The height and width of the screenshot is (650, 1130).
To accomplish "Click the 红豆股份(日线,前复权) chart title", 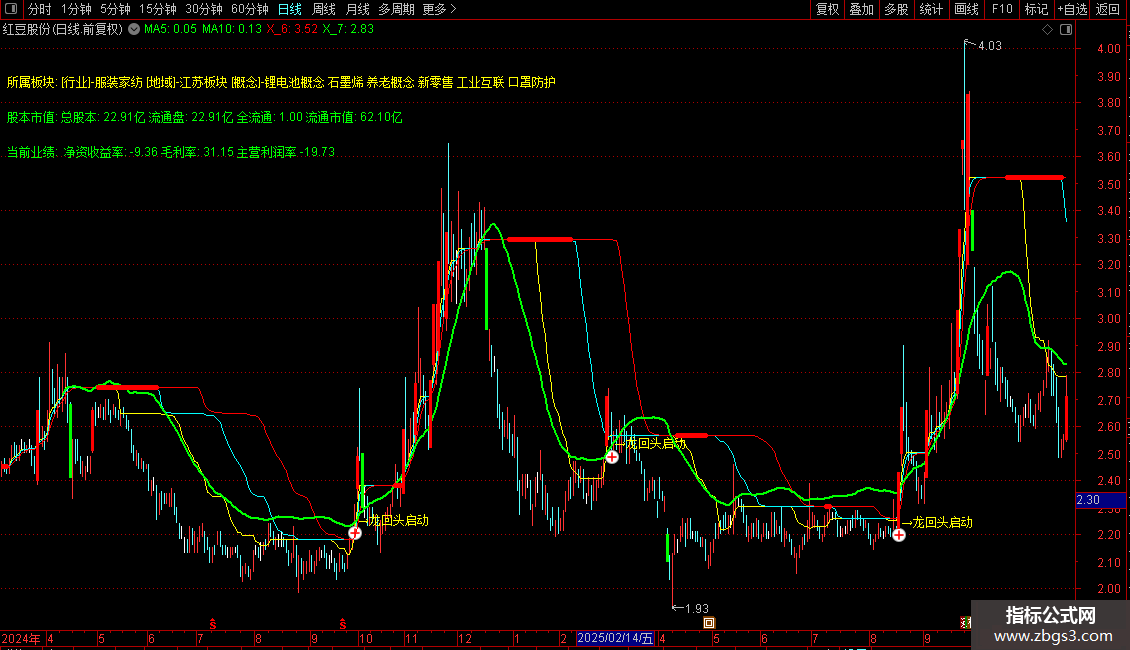I will [x=63, y=30].
